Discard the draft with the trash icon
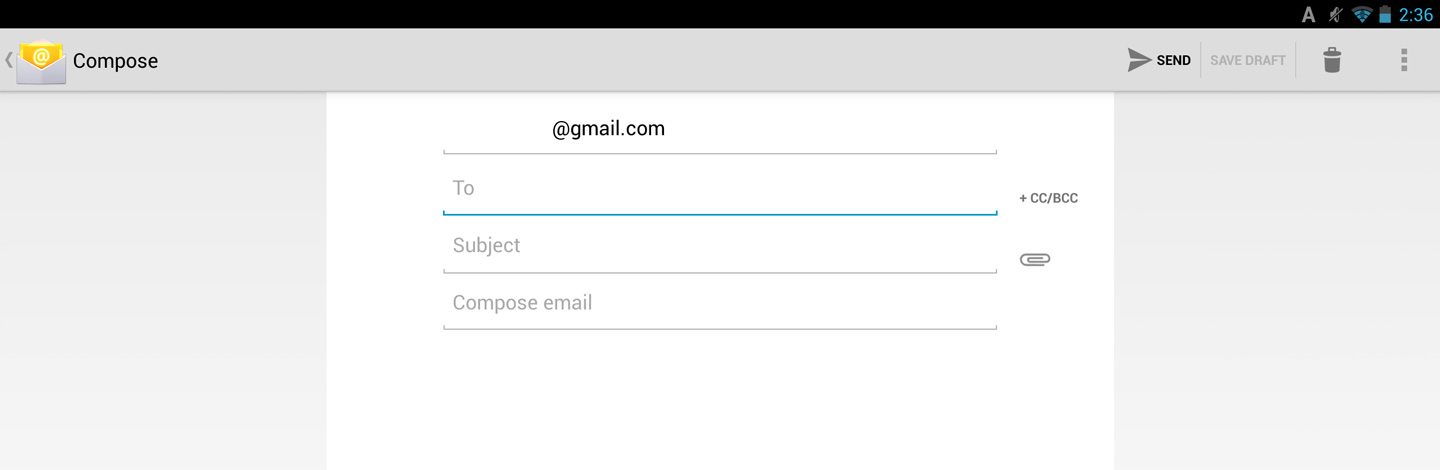Viewport: 1440px width, 470px height. pyautogui.click(x=1332, y=60)
